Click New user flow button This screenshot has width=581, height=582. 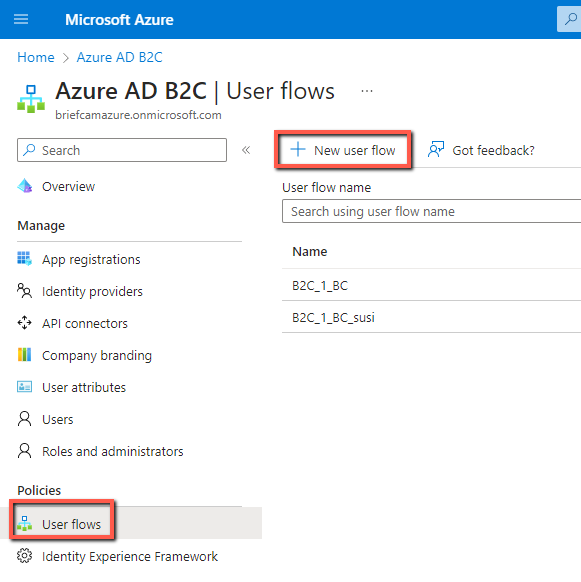pyautogui.click(x=343, y=150)
